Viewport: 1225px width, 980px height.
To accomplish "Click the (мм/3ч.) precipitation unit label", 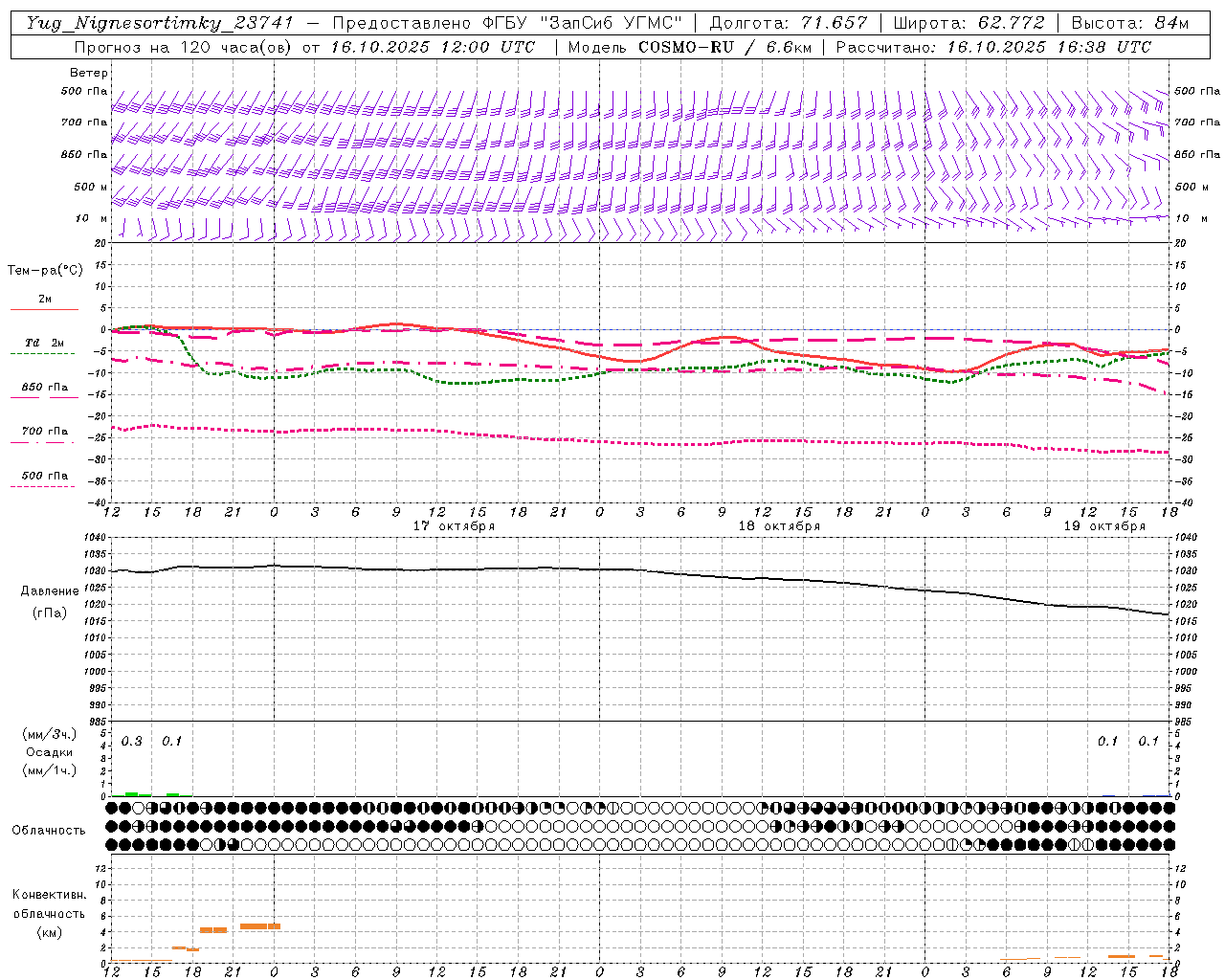I will tap(50, 735).
